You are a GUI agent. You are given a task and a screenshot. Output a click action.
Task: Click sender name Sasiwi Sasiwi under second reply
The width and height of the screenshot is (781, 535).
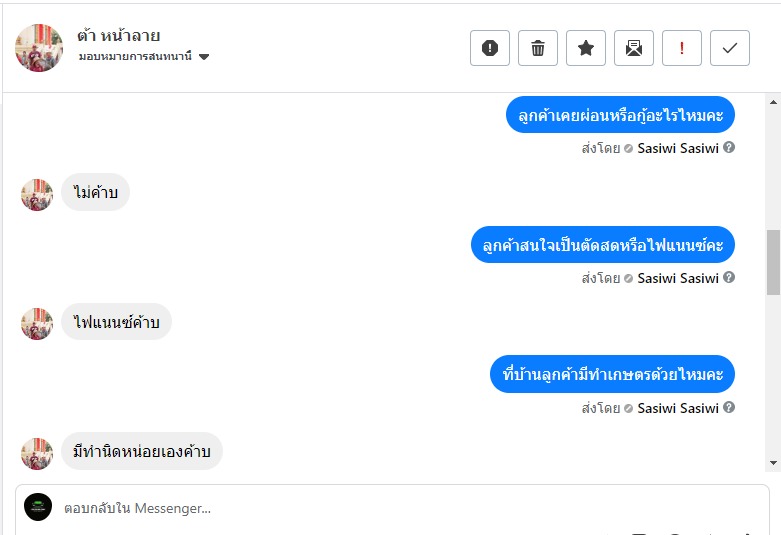click(677, 278)
